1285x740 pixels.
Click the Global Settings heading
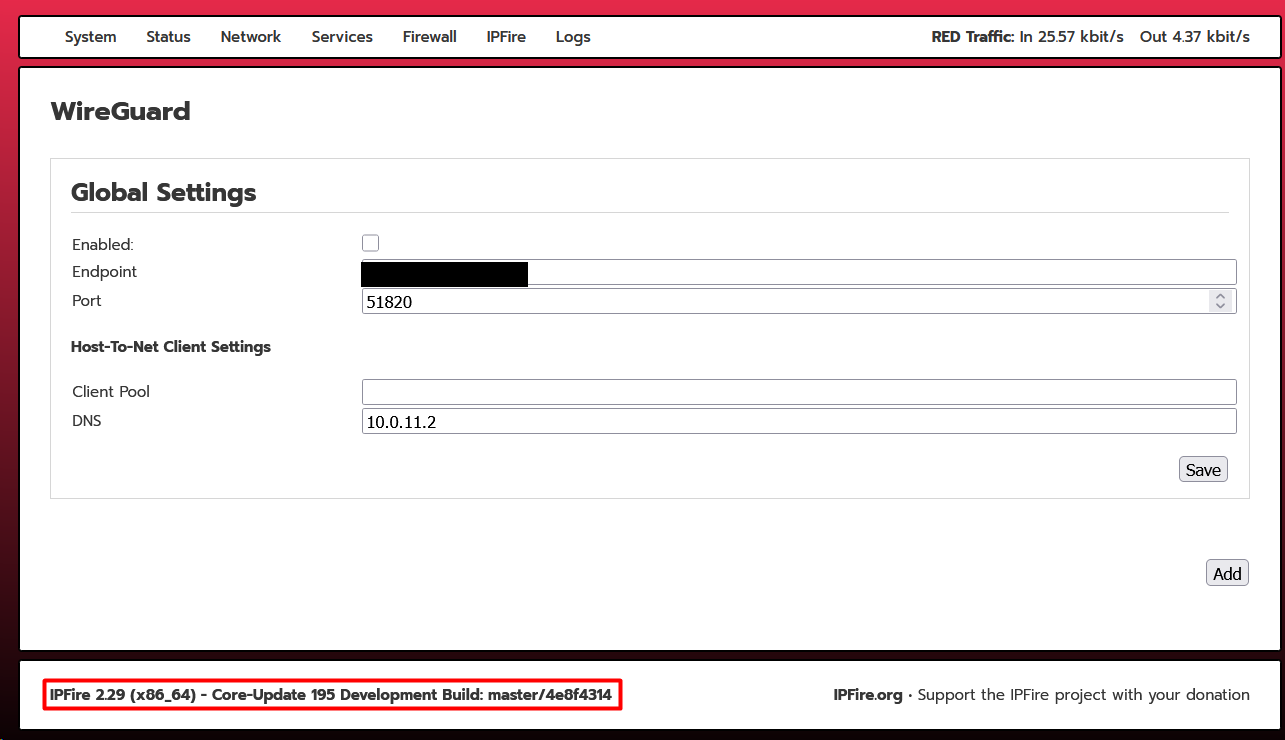tap(164, 192)
